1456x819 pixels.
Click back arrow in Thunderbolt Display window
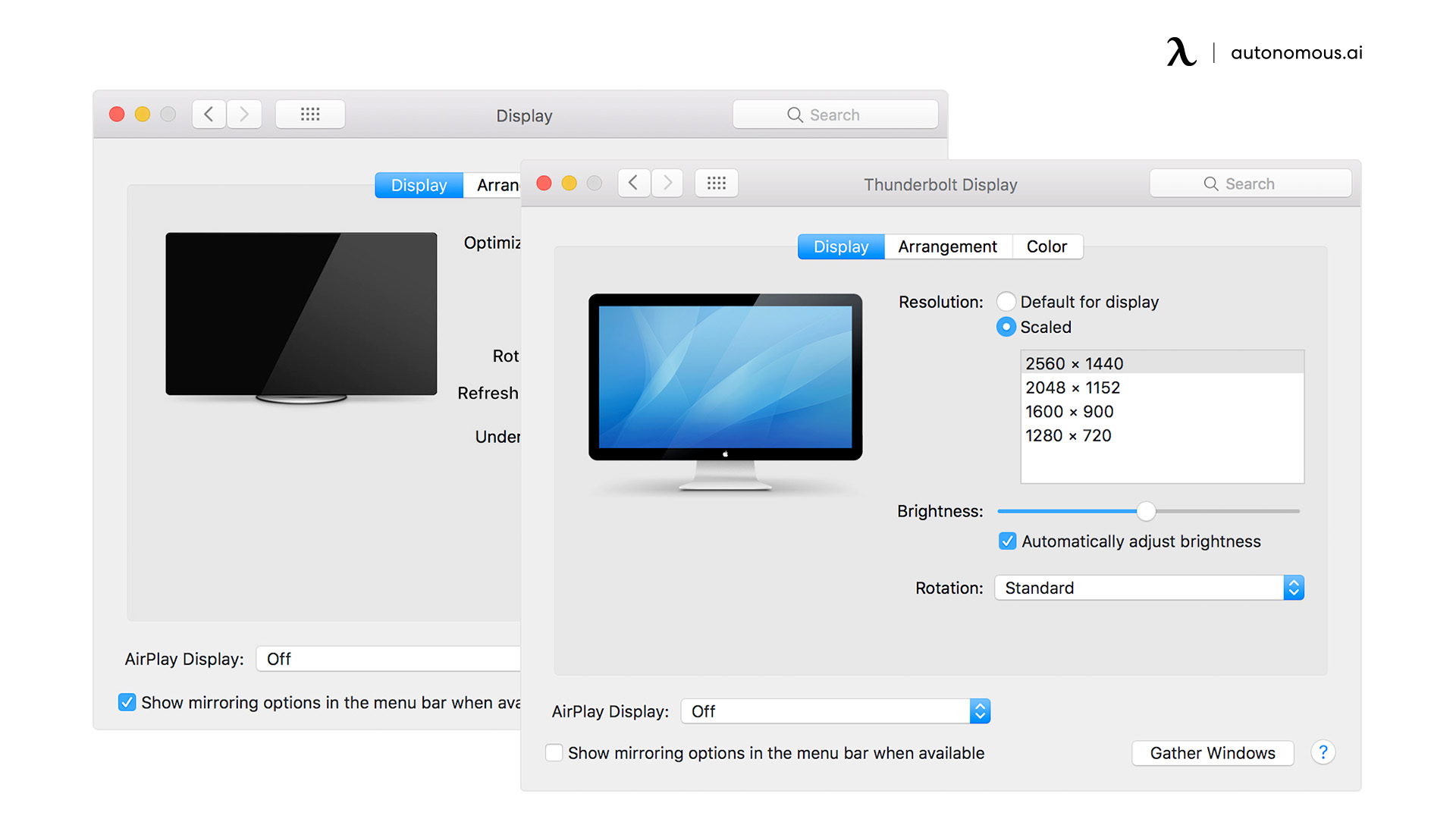[x=633, y=183]
